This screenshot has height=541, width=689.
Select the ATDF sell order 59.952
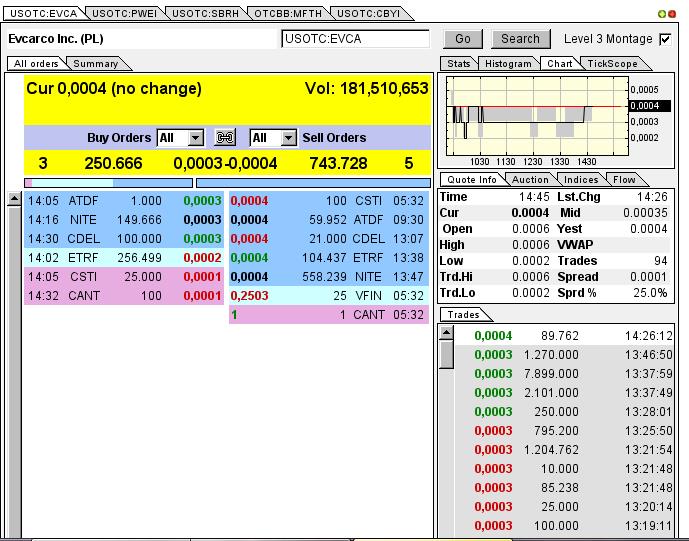pos(329,220)
